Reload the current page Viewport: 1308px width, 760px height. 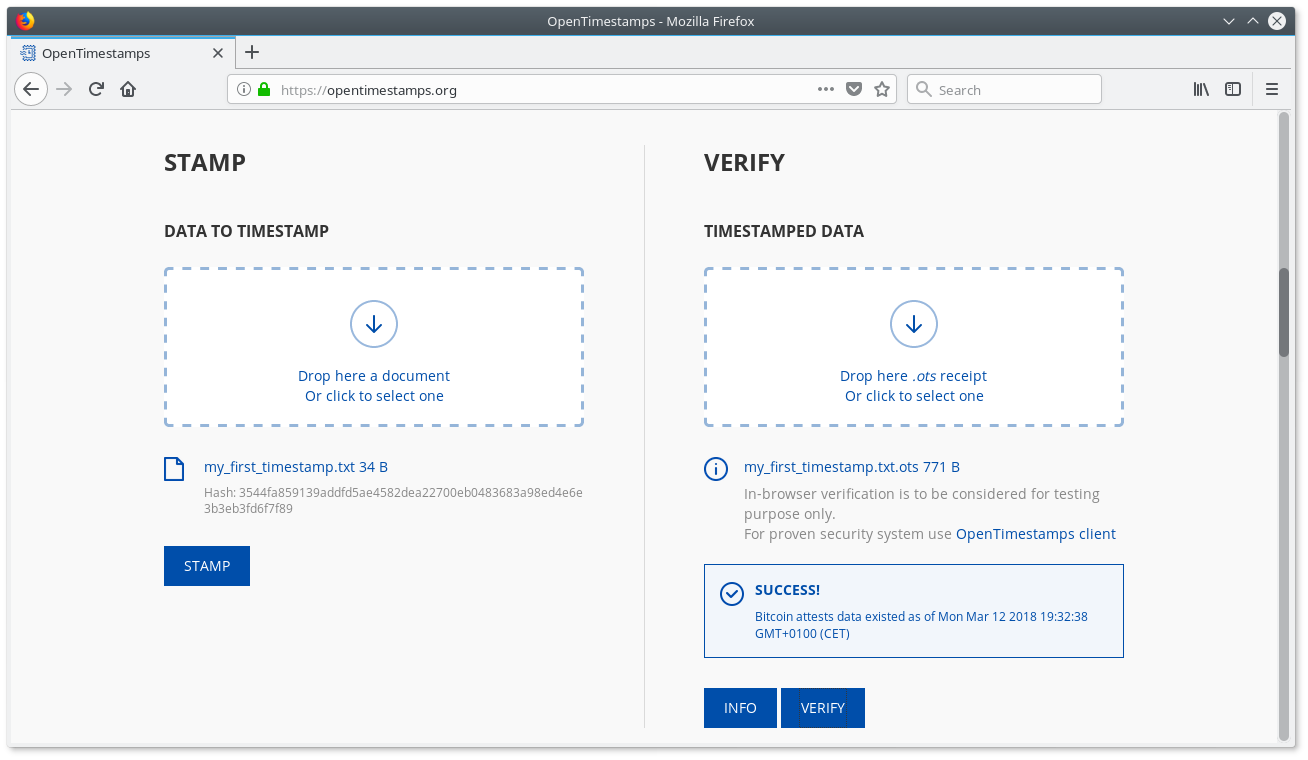pos(96,89)
